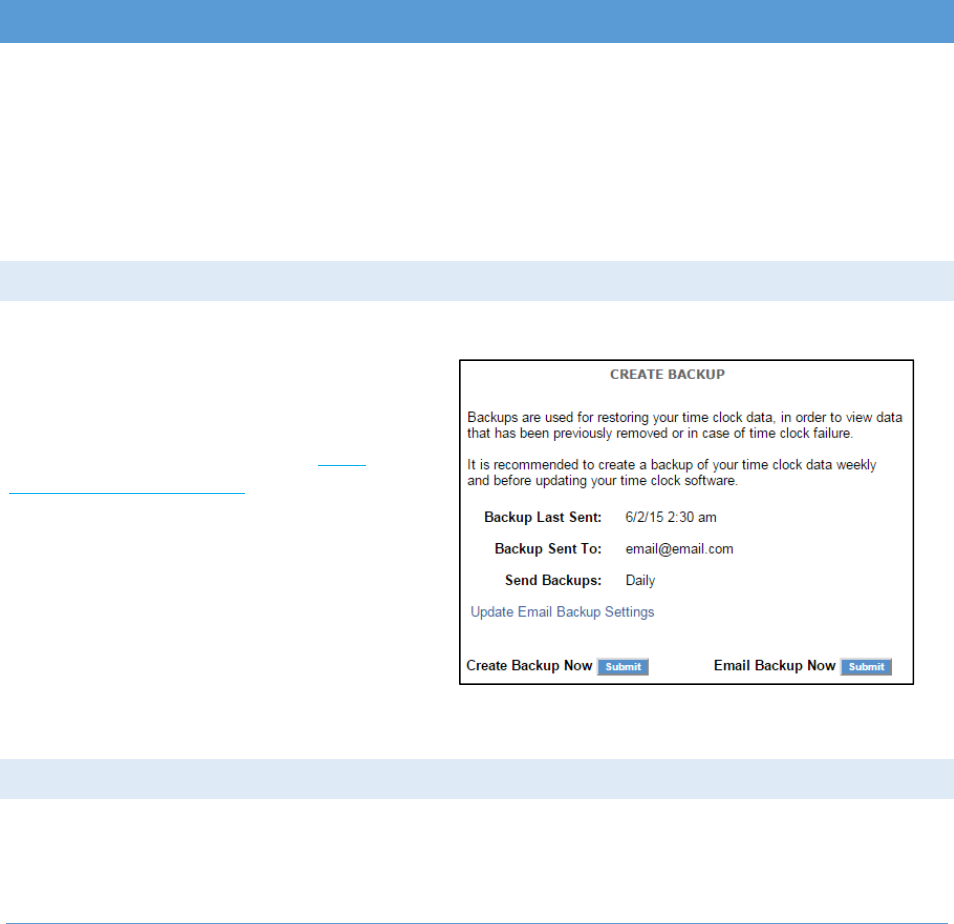Open Update Email Backup Settings link
The image size is (954, 924).
[562, 612]
